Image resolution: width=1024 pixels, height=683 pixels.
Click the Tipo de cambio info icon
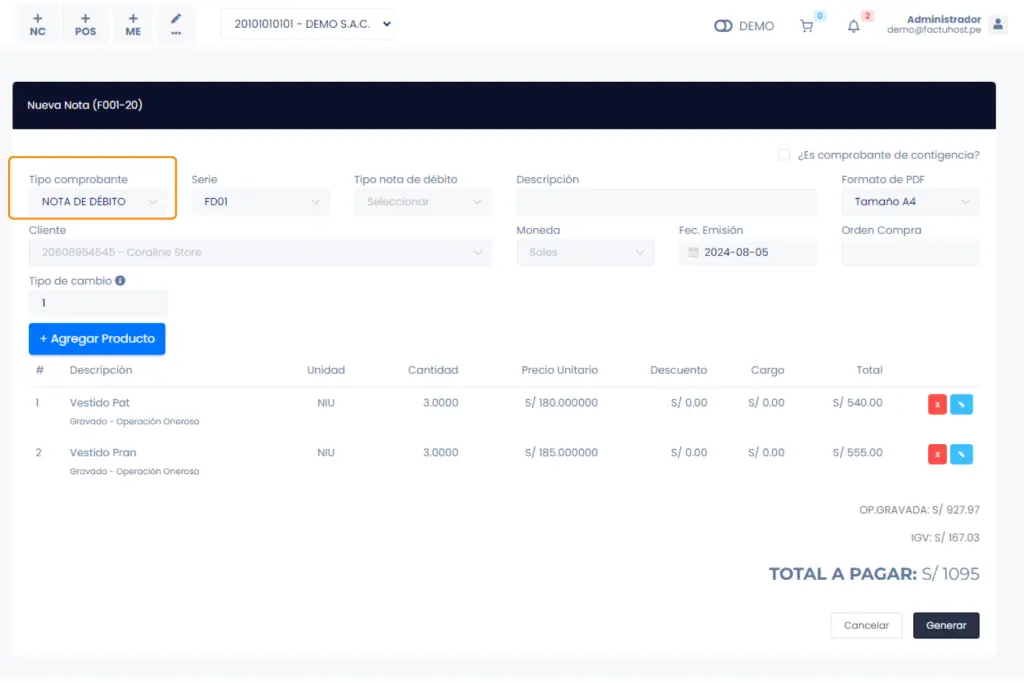(x=120, y=281)
